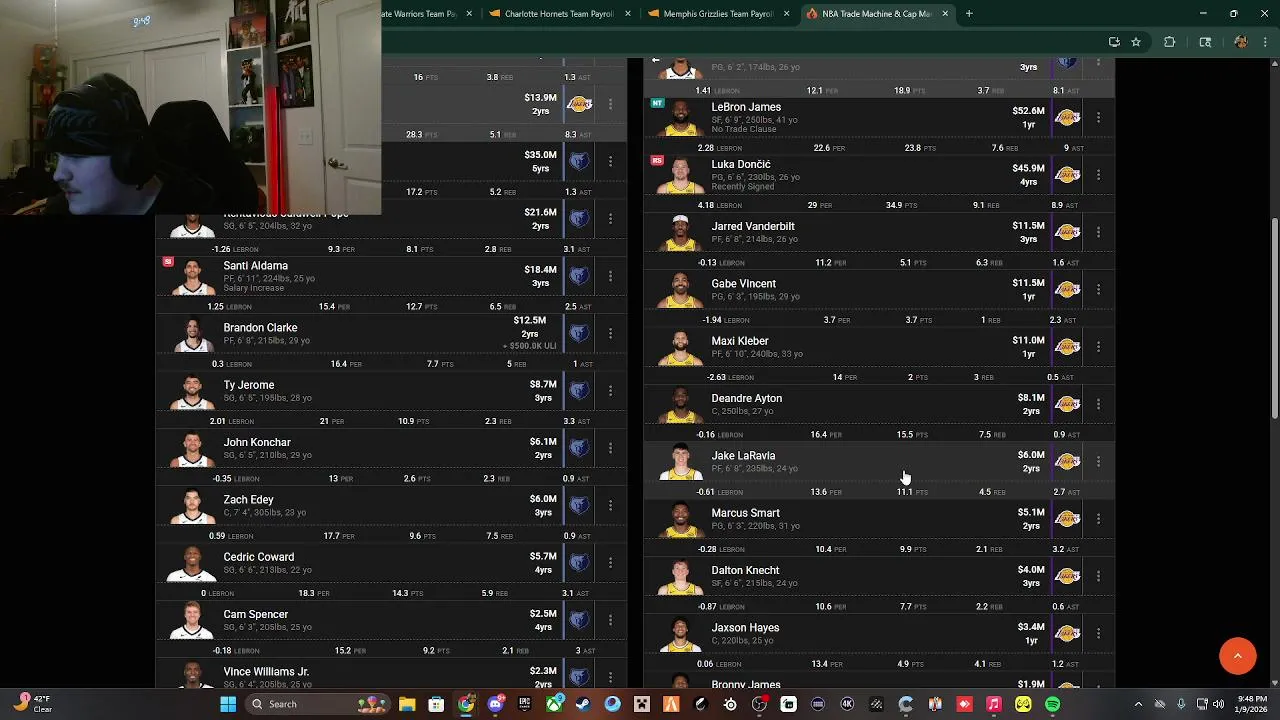Open the three-dot menu for Cedric Coward
The height and width of the screenshot is (720, 1280).
[x=610, y=563]
